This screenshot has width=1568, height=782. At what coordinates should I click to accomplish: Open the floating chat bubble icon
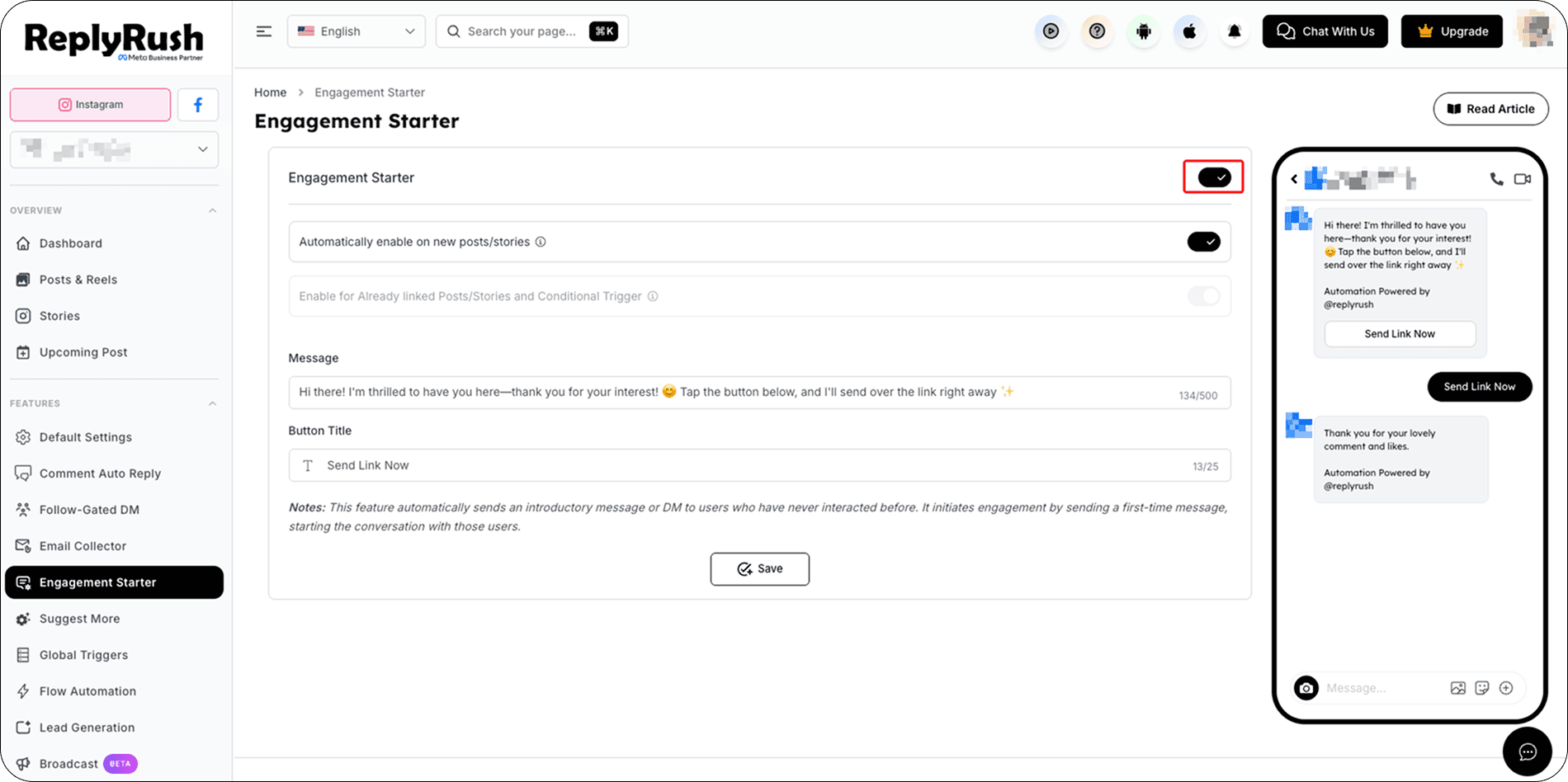1528,751
